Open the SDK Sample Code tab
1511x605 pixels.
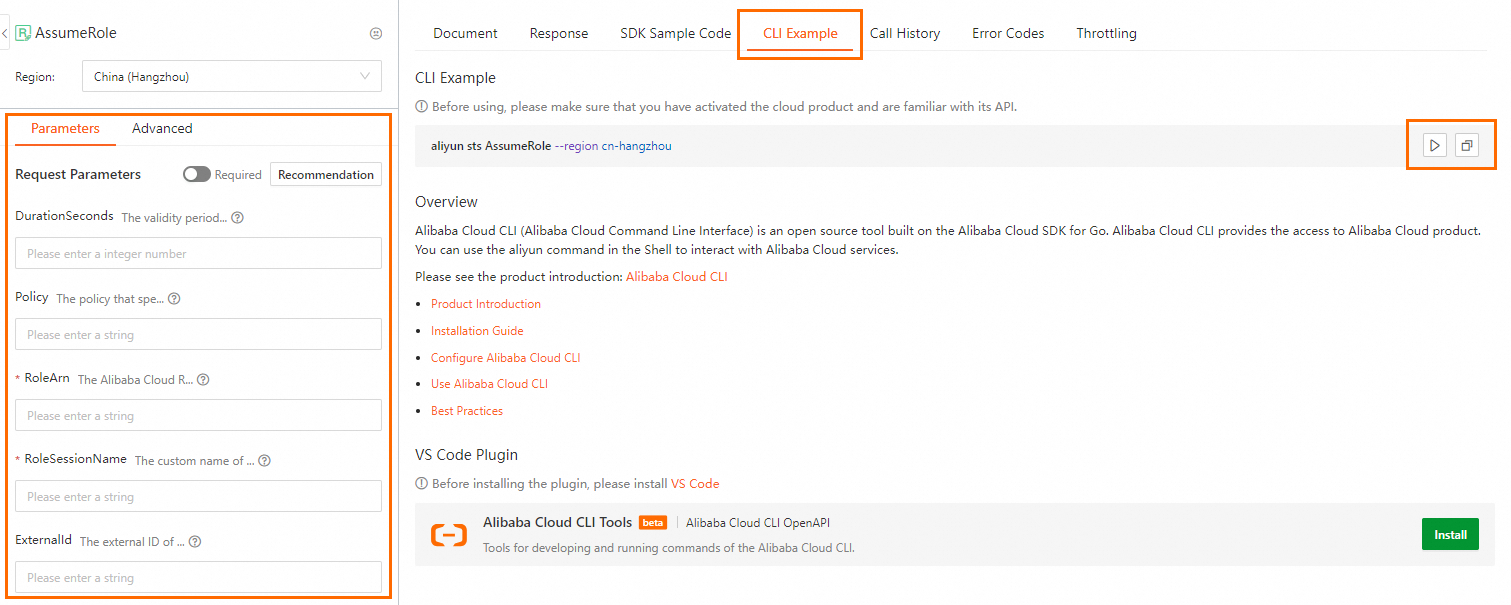click(x=675, y=33)
